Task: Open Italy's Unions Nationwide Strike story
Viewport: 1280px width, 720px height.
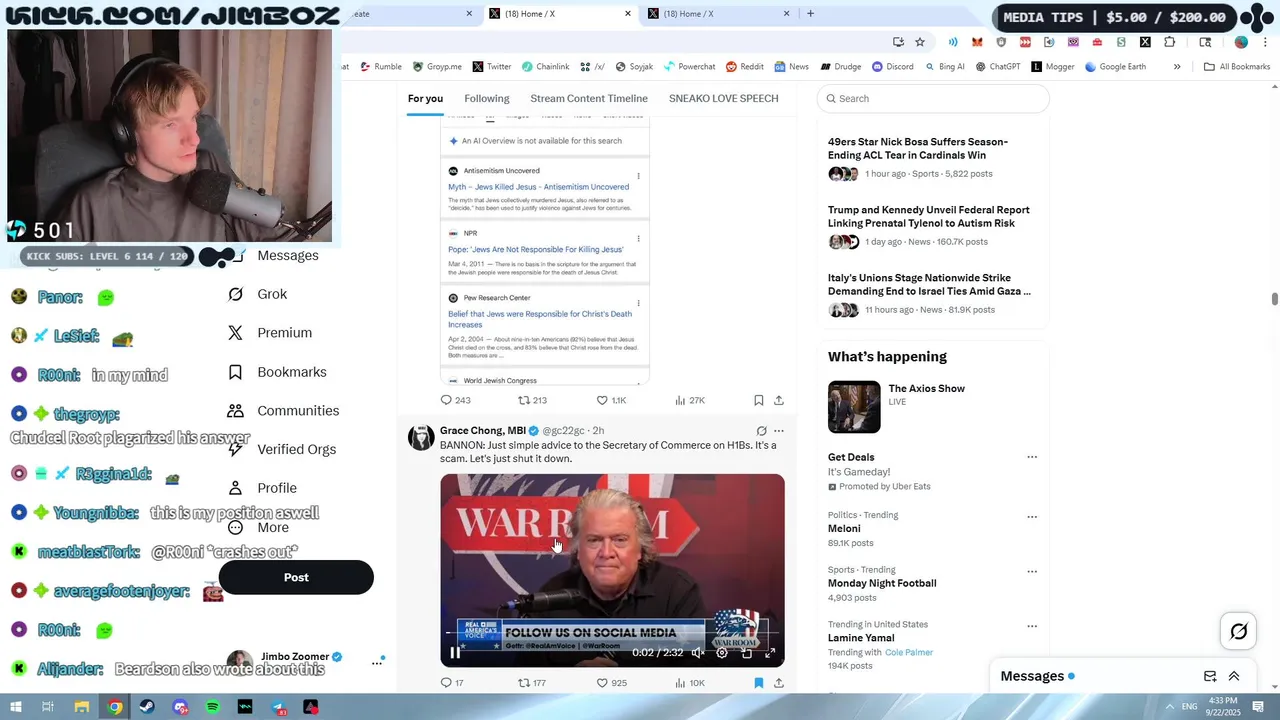Action: click(929, 284)
